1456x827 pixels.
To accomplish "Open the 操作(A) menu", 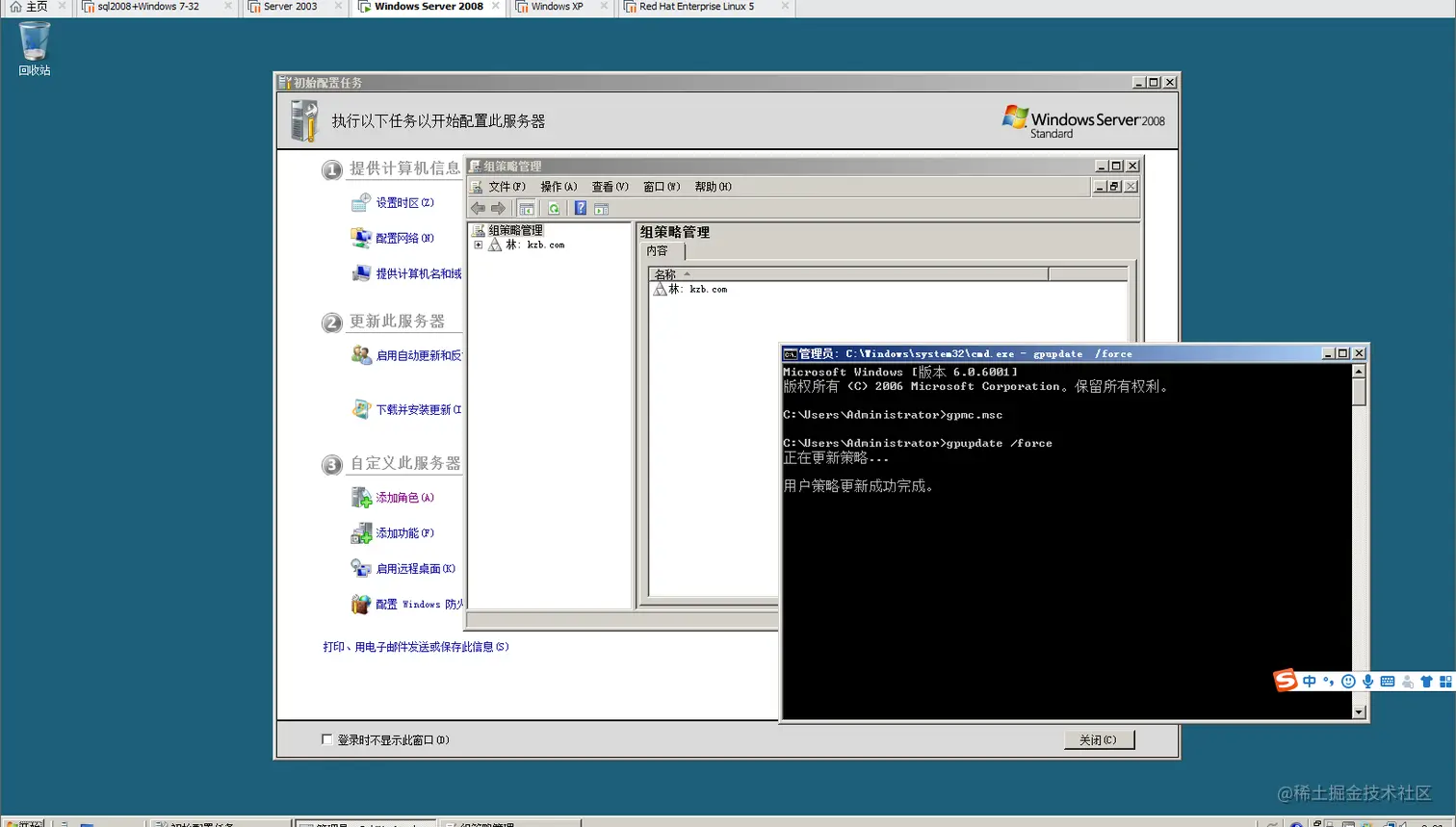I will click(x=559, y=187).
